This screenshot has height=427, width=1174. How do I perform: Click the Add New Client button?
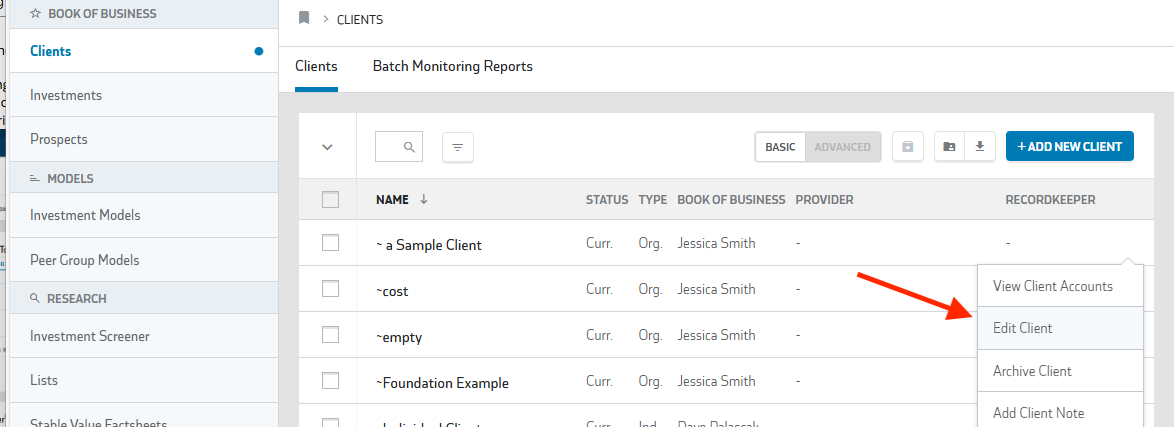[x=1069, y=147]
